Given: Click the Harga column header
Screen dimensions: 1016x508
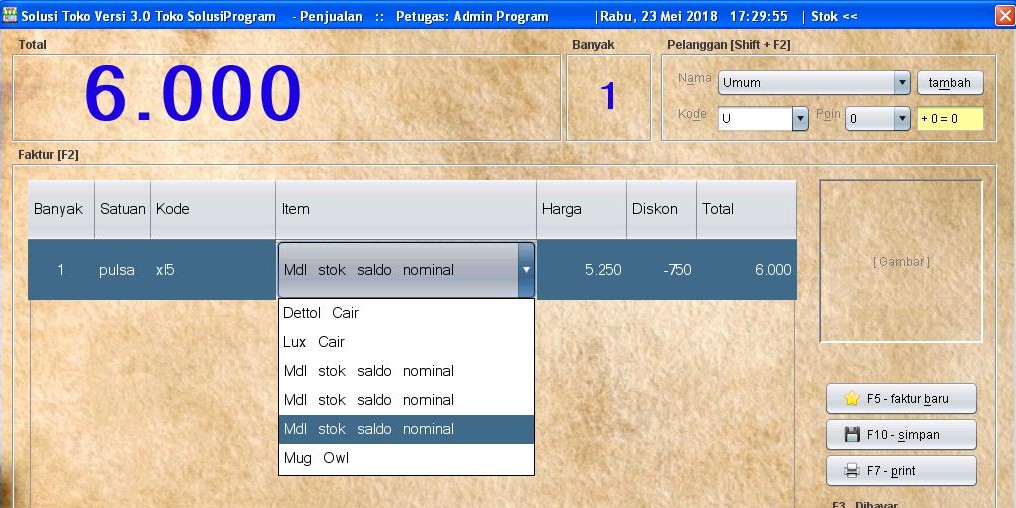Looking at the screenshot, I should 581,209.
